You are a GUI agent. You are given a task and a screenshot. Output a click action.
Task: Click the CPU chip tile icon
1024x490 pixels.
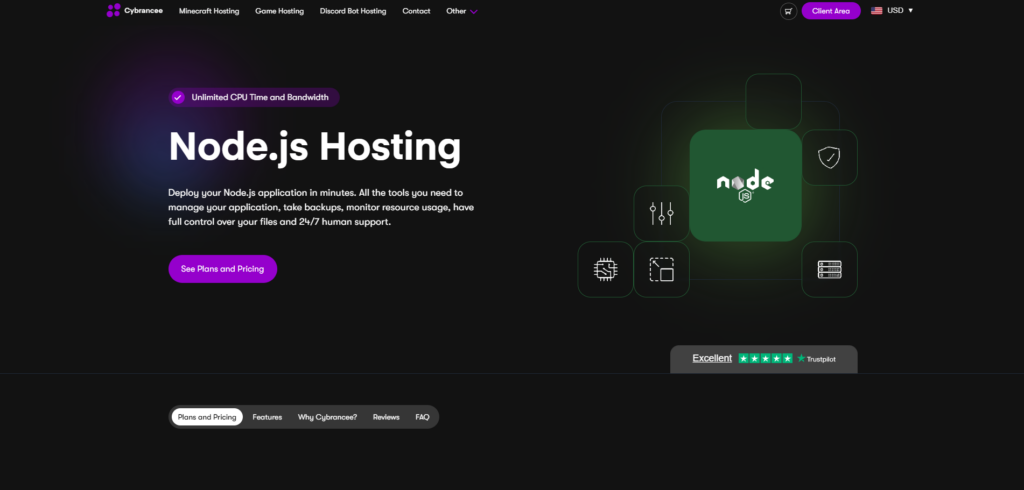(605, 270)
